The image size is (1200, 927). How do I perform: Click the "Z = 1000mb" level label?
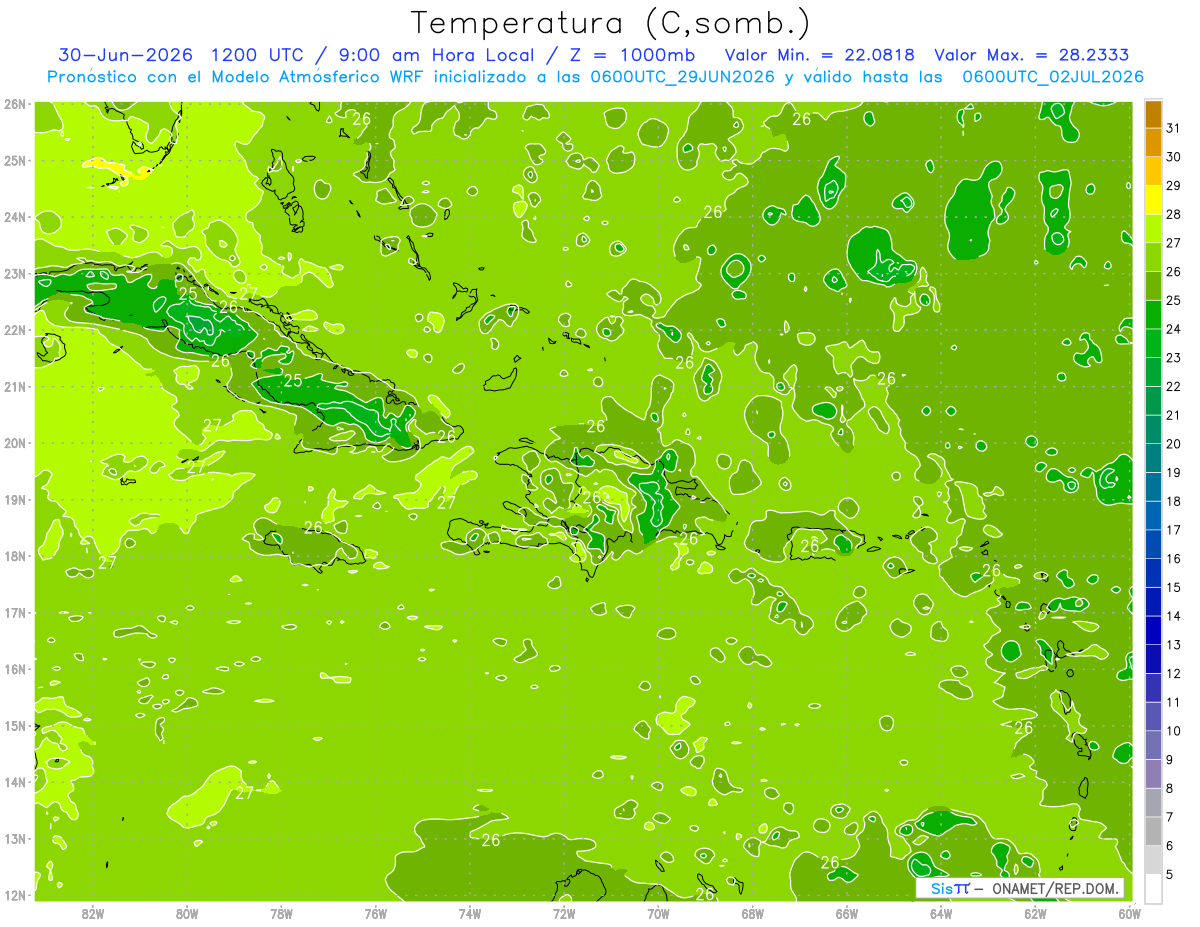630,55
